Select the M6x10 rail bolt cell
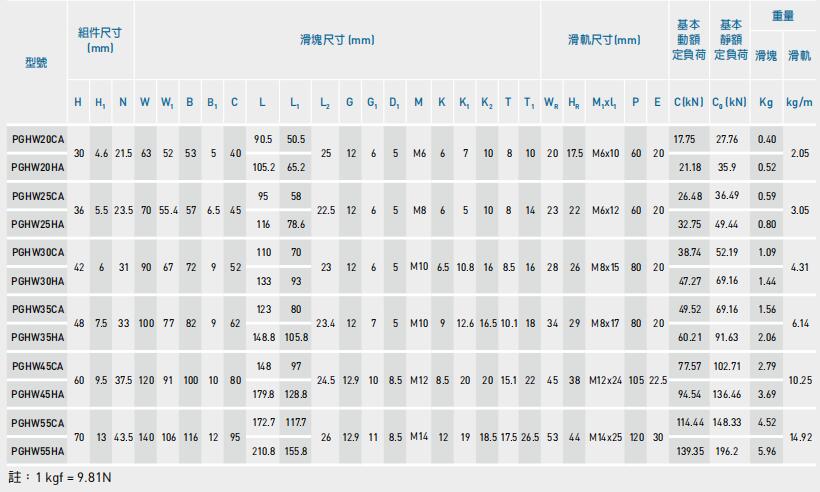820x492 pixels. [606, 153]
